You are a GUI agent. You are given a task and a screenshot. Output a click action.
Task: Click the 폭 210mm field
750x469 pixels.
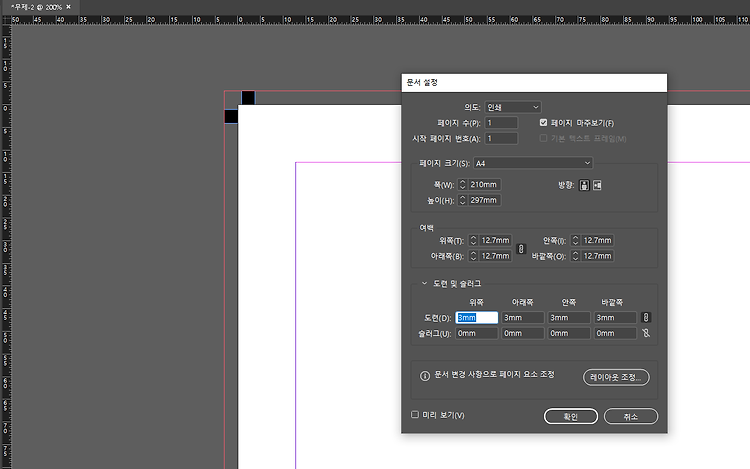[x=484, y=185]
